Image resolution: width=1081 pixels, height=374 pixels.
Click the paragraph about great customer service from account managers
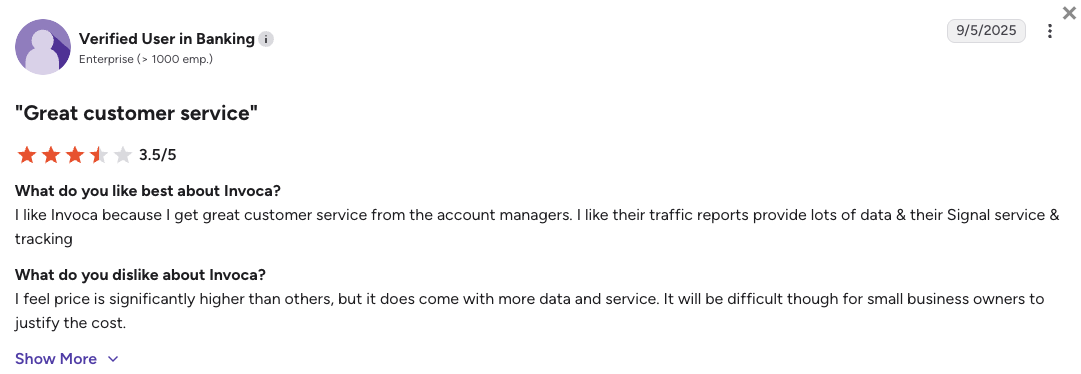pos(537,227)
